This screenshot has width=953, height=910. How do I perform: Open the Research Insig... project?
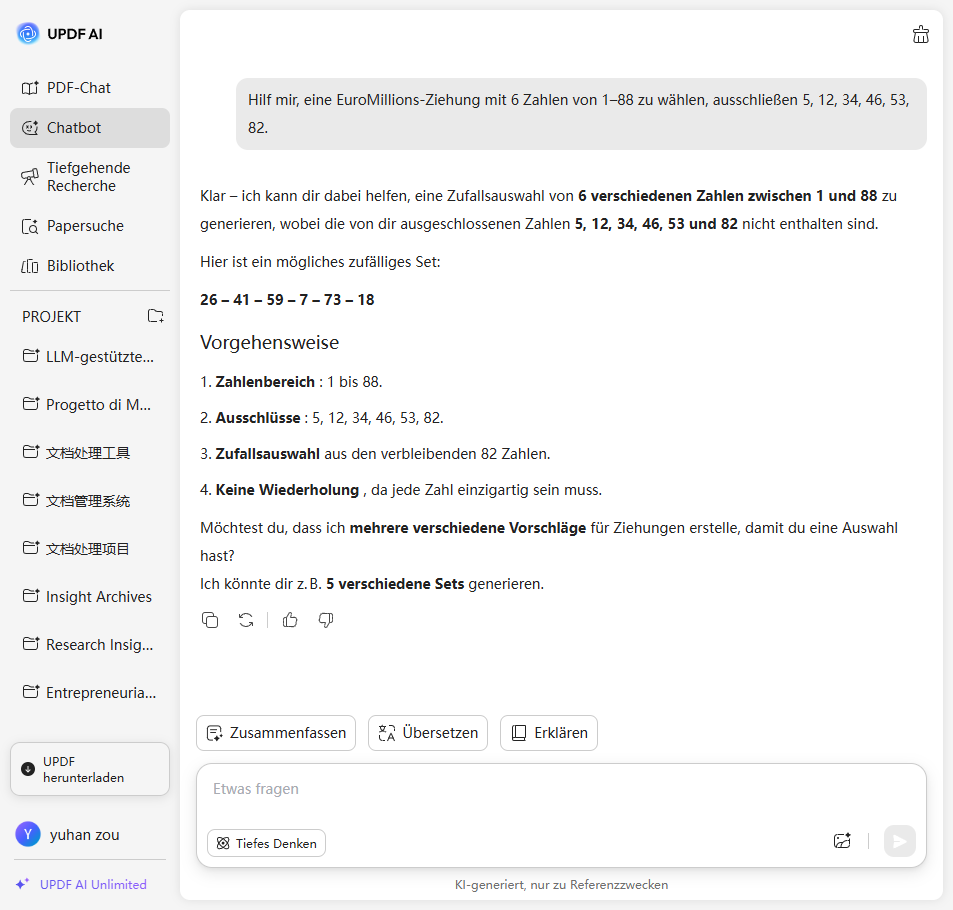[x=90, y=645]
